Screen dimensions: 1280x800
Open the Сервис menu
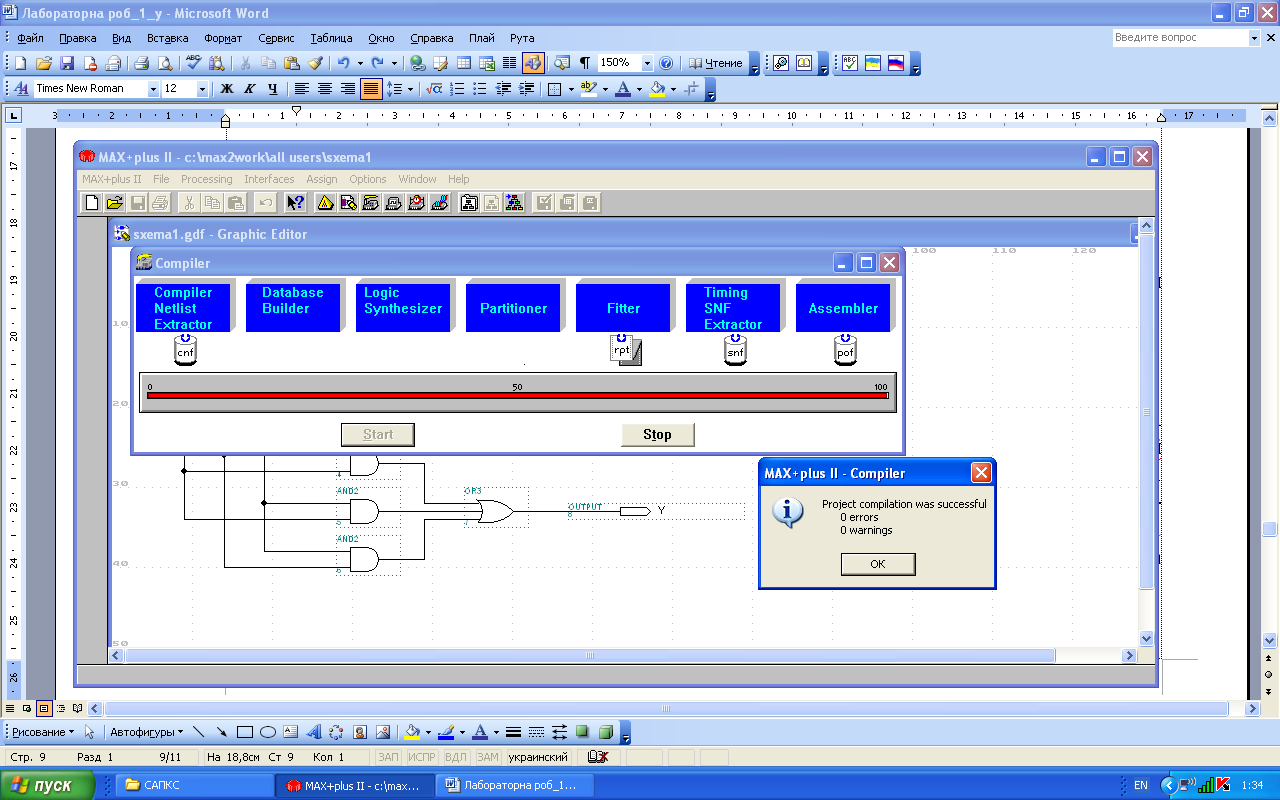pos(276,38)
